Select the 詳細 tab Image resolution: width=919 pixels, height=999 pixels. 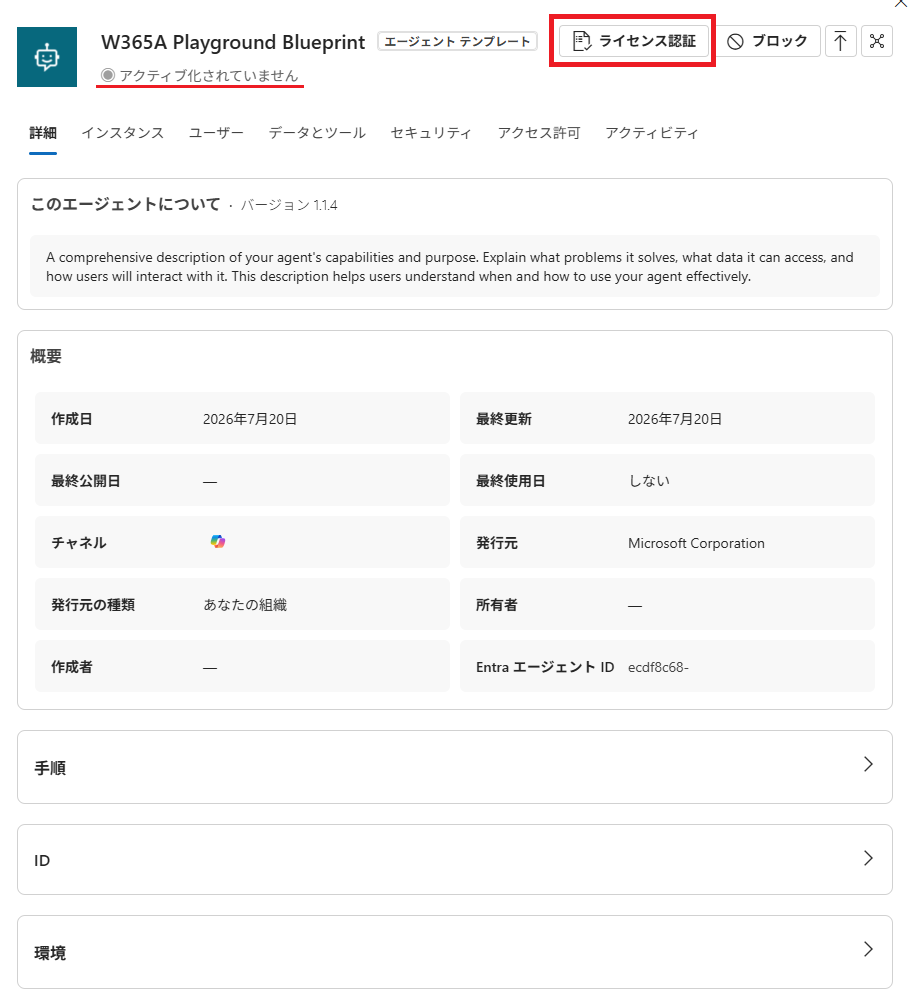[x=43, y=133]
